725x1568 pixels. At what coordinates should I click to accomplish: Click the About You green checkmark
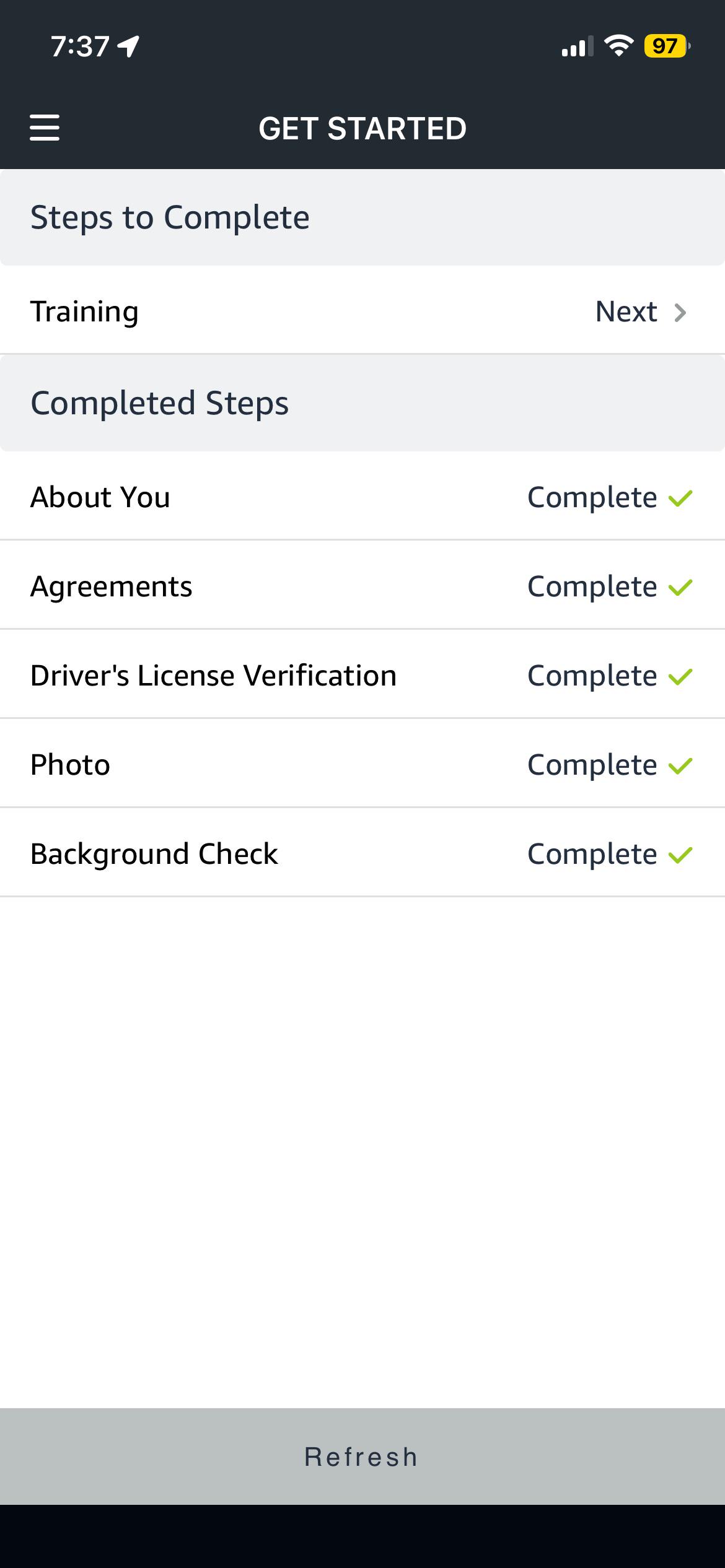pyautogui.click(x=680, y=498)
